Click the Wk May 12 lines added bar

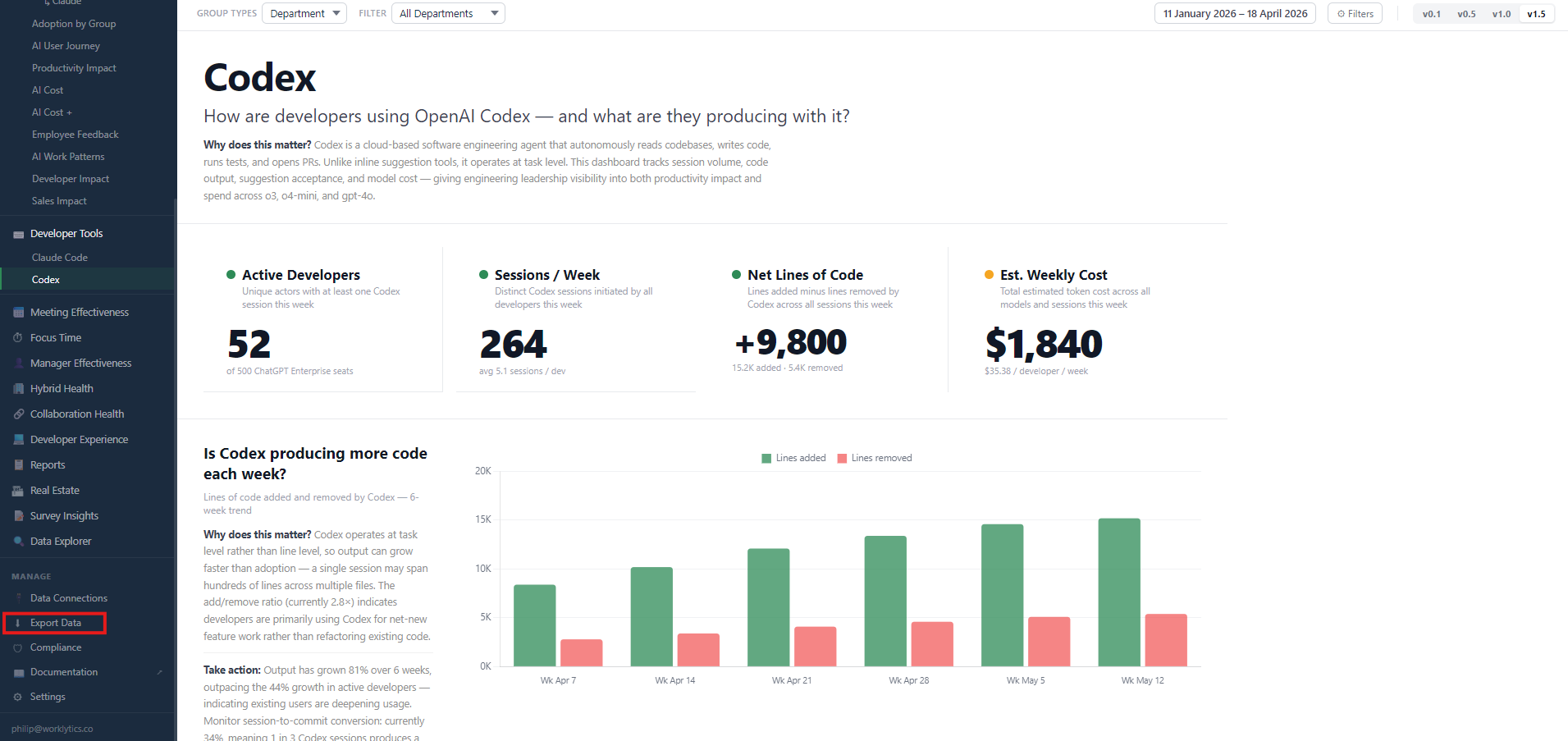point(1119,592)
